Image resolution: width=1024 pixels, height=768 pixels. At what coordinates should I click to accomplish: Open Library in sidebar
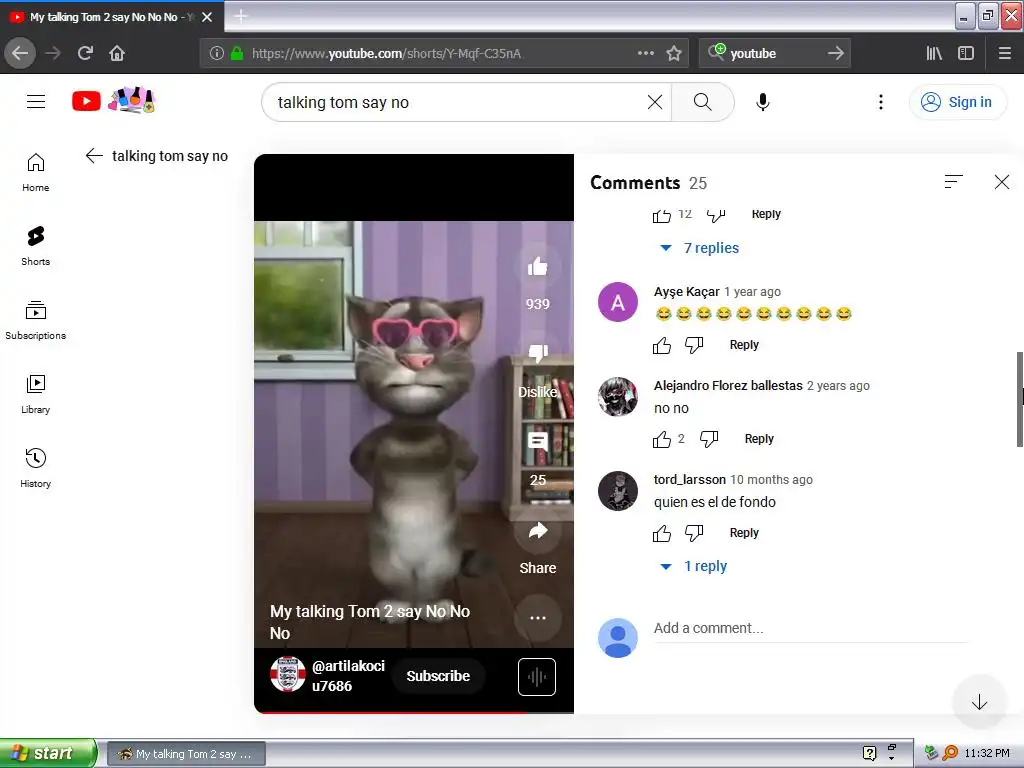point(36,394)
